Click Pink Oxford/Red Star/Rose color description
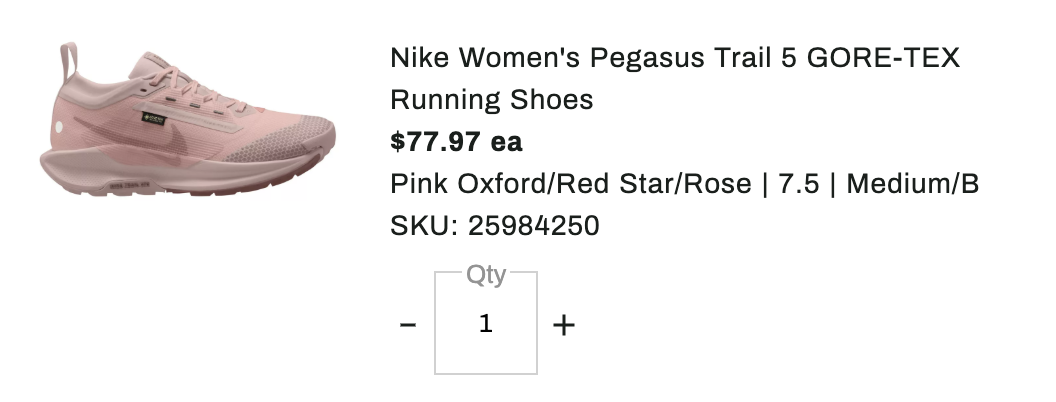Viewport: 1056px width, 402px height. click(x=570, y=184)
